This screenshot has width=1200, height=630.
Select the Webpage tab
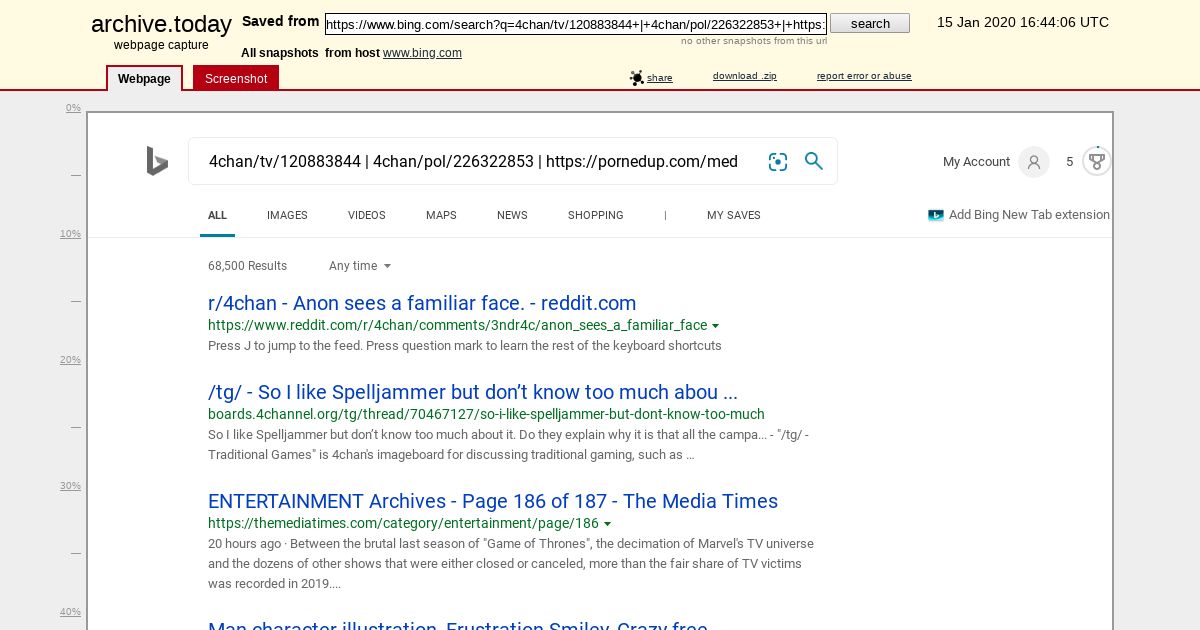pos(144,78)
